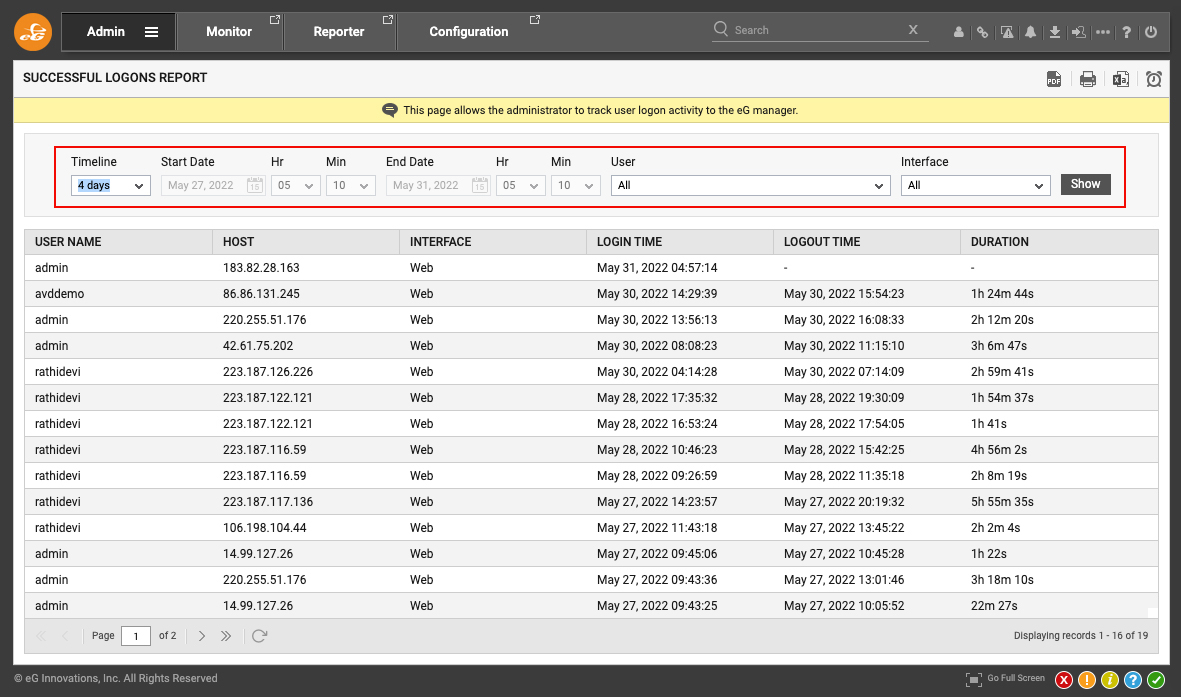Open the Configuration tab
This screenshot has height=697, width=1181.
point(469,32)
